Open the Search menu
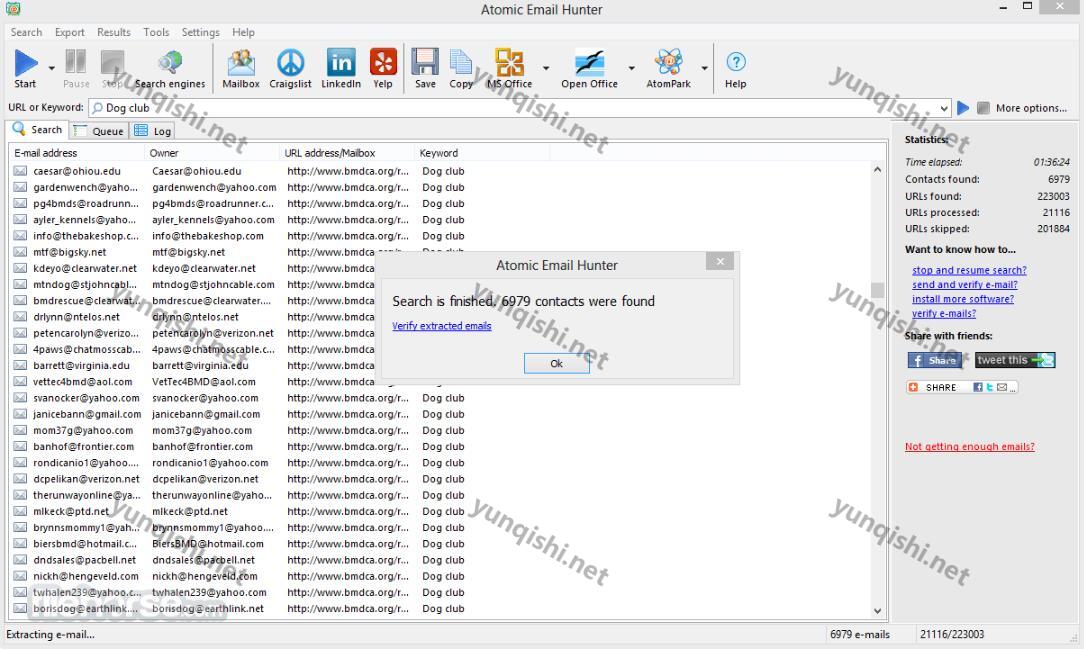The width and height of the screenshot is (1084, 649). (26, 32)
